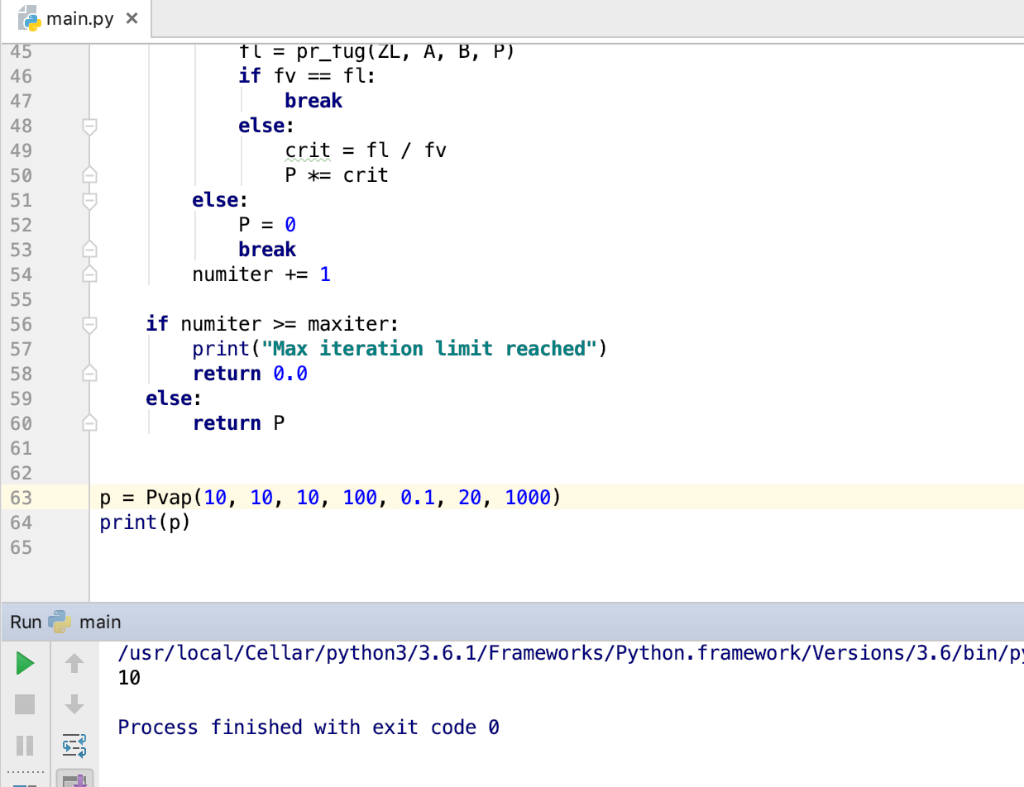Rerun the main script with green play button
The image size is (1024, 787).
[x=25, y=664]
